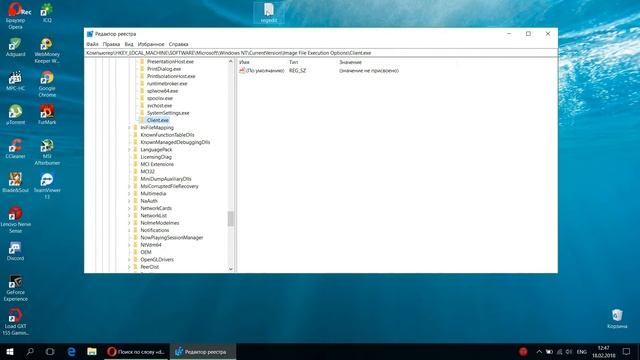Select the Adguard desktop icon

click(16, 47)
